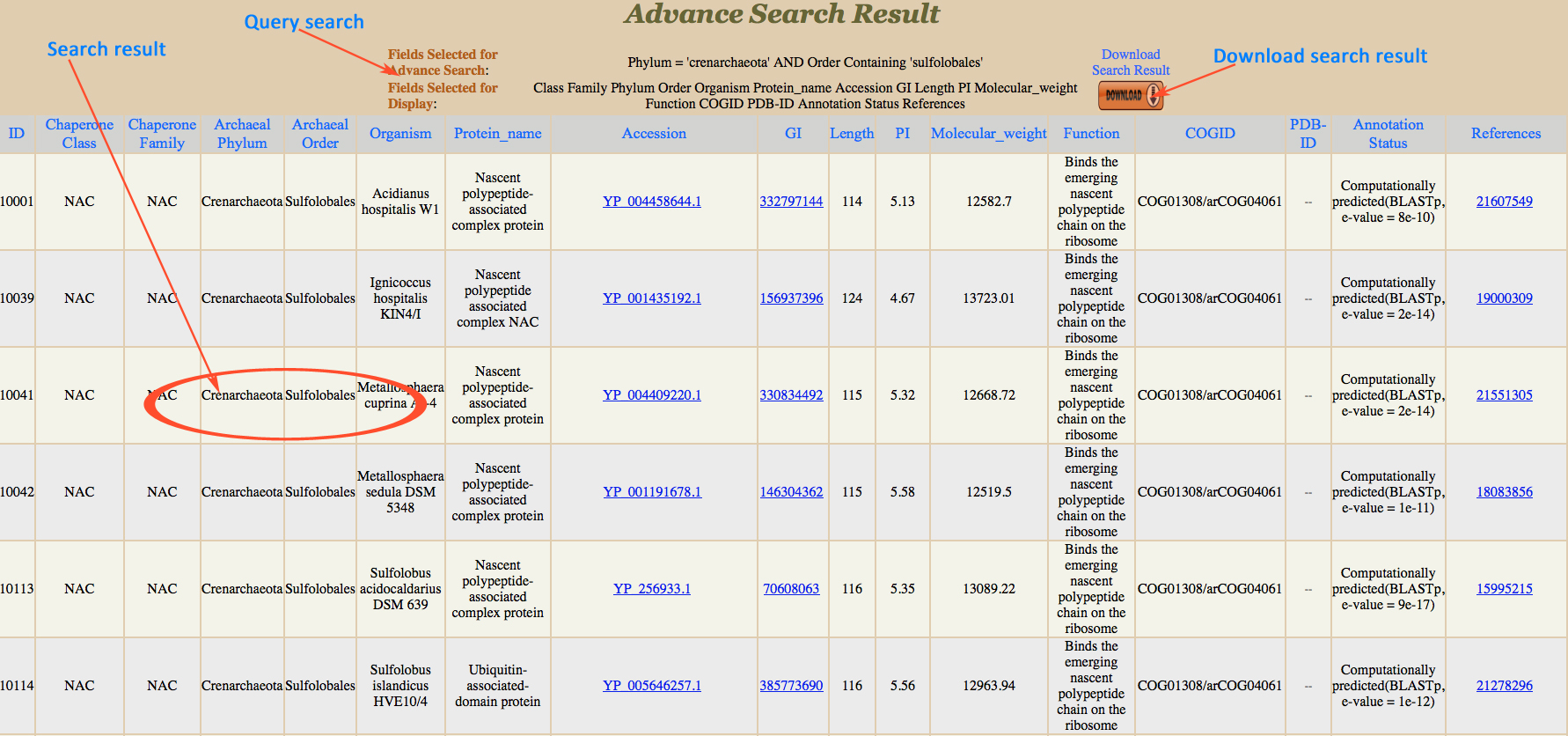This screenshot has height=736, width=1568.
Task: Select organism Sulfolobus acidocaldarius DSM 639
Action: [x=400, y=589]
